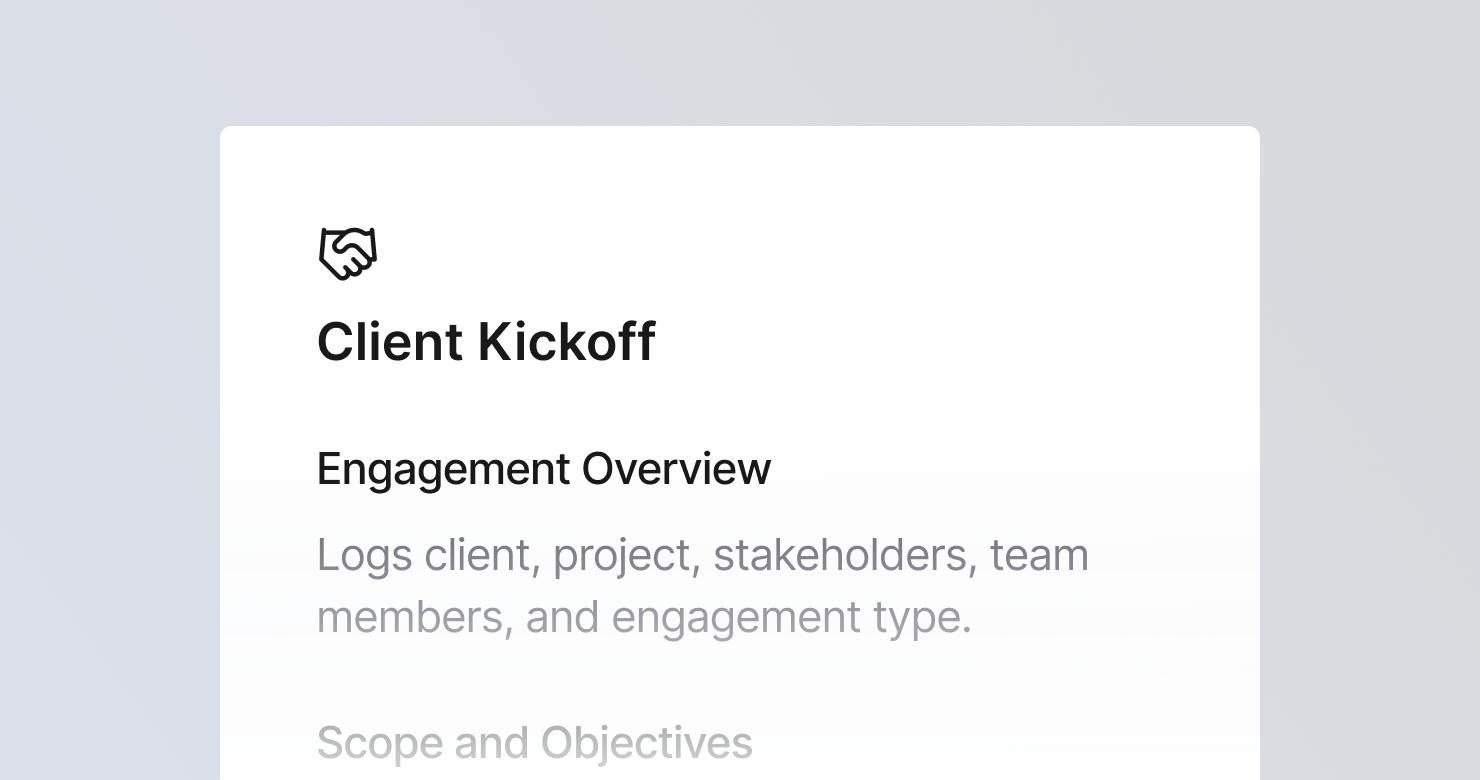
Task: Click the handshake icon above the title
Action: [347, 253]
